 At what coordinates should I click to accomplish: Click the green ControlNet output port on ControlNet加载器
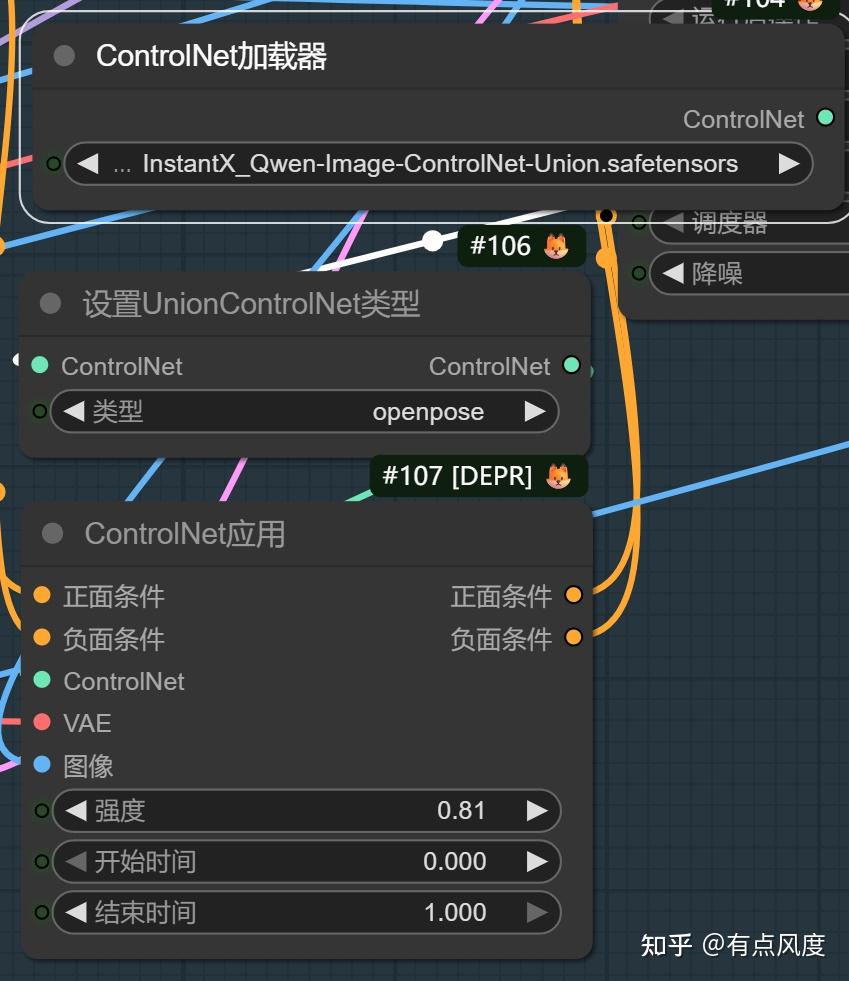(826, 118)
